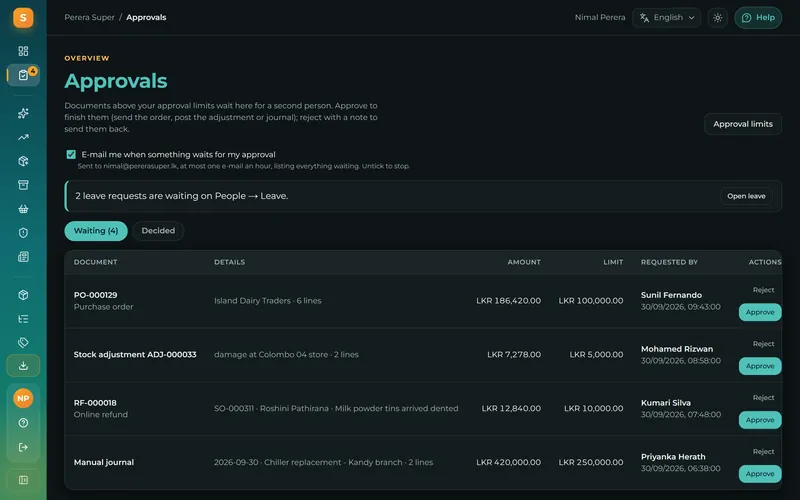Collapse the sidebar with panel icon
Viewport: 800px width, 500px height.
click(x=23, y=480)
